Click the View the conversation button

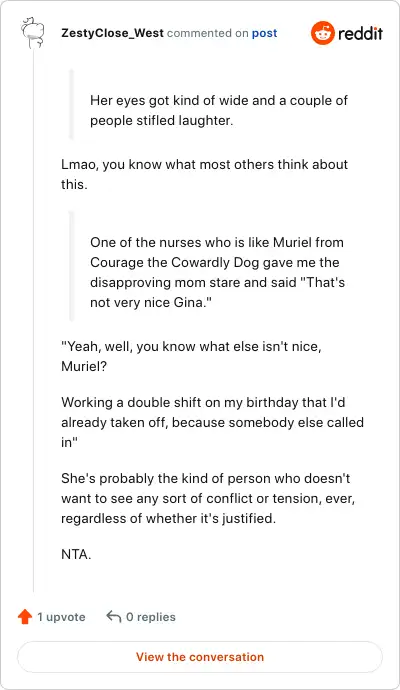(200, 657)
